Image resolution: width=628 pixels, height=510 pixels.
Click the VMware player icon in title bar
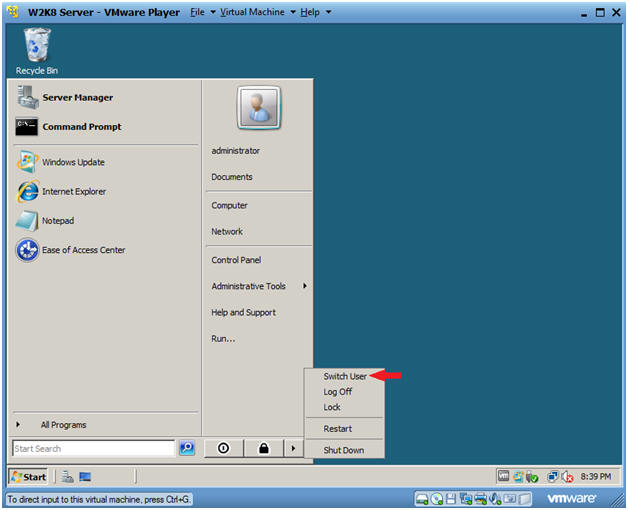[13, 12]
